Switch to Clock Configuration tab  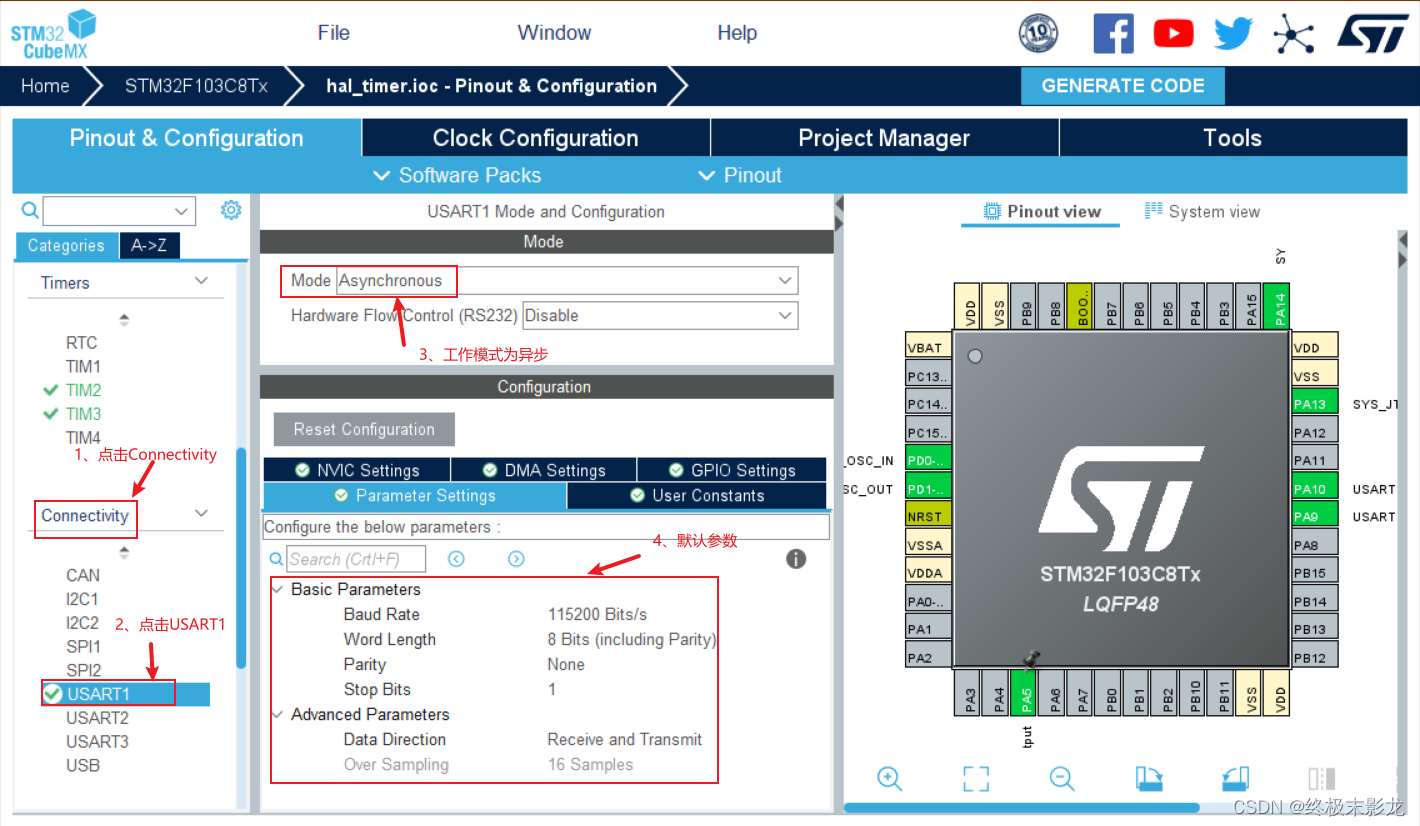pyautogui.click(x=536, y=138)
